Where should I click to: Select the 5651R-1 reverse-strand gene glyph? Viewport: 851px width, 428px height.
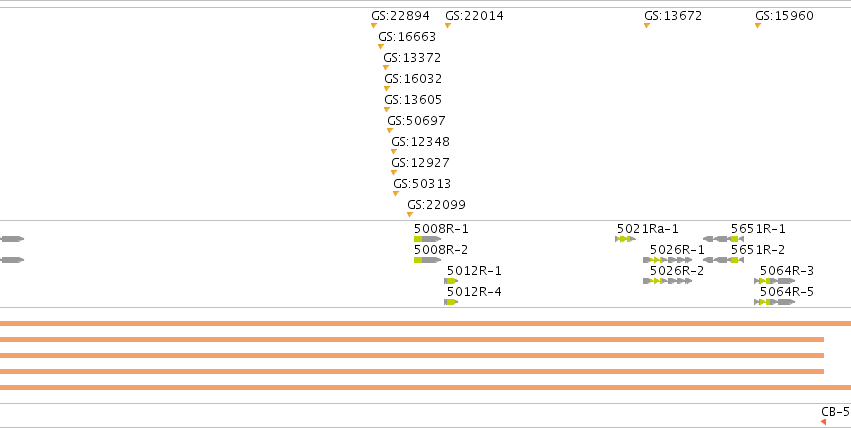click(723, 239)
